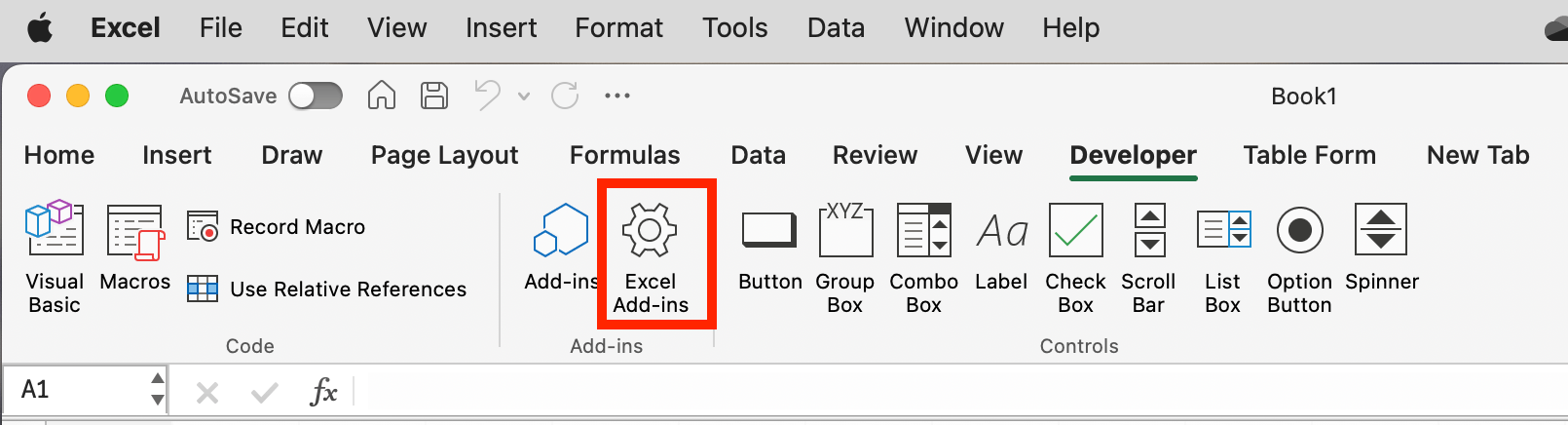Open the Excel application menu
Image resolution: width=1568 pixels, height=425 pixels.
126,27
